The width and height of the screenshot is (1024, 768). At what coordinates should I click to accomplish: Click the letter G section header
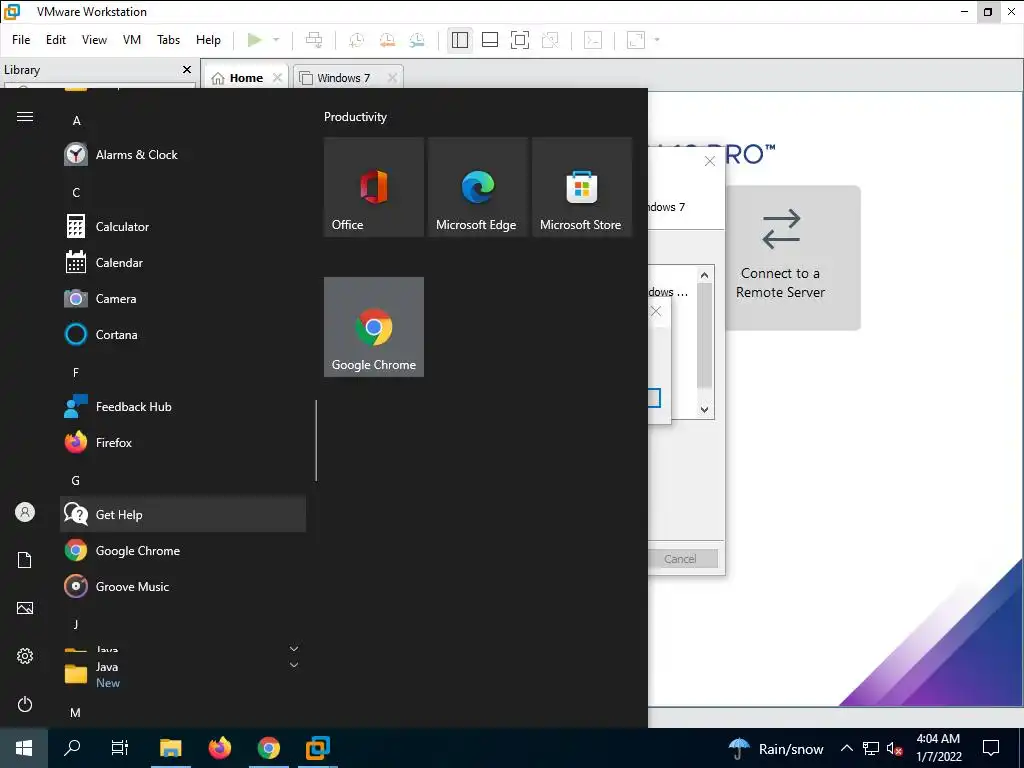coord(76,481)
